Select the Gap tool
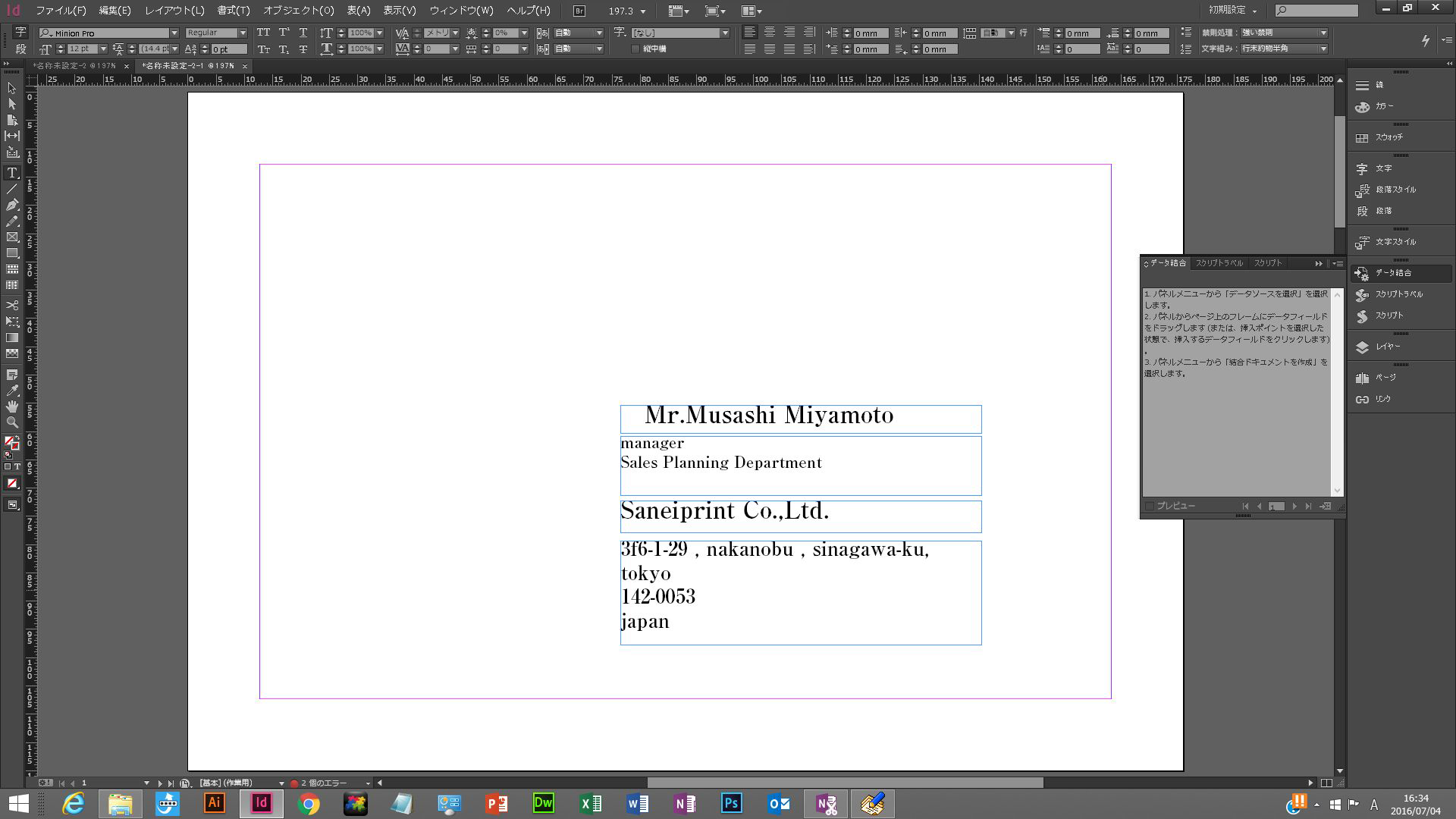Image resolution: width=1456 pixels, height=819 pixels. click(x=11, y=136)
